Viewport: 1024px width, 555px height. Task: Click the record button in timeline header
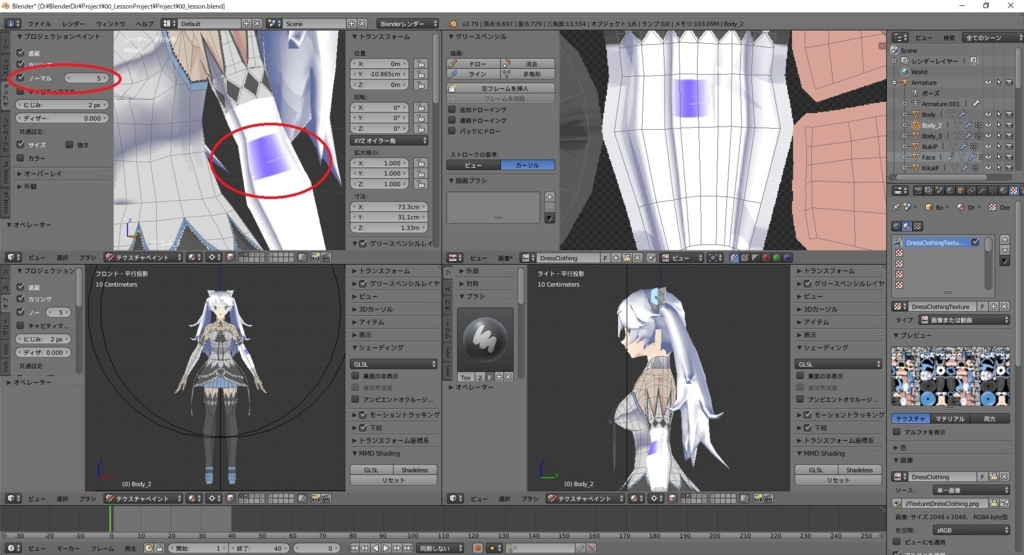(477, 548)
